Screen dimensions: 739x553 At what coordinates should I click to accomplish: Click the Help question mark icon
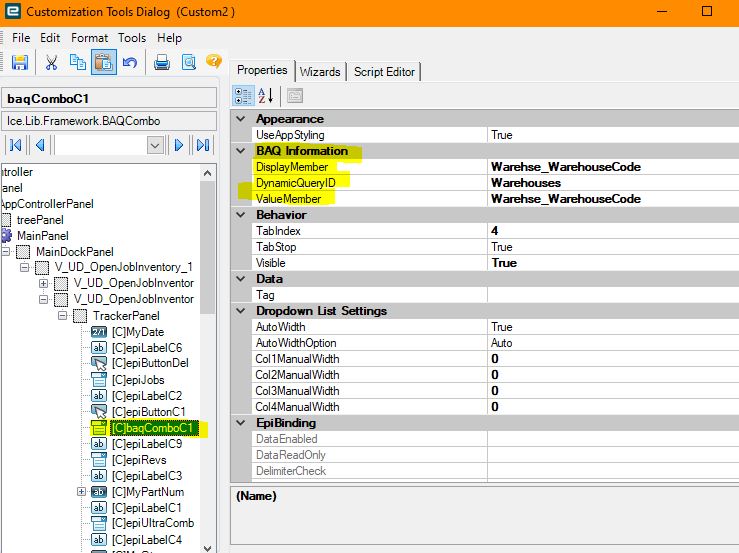pyautogui.click(x=214, y=61)
